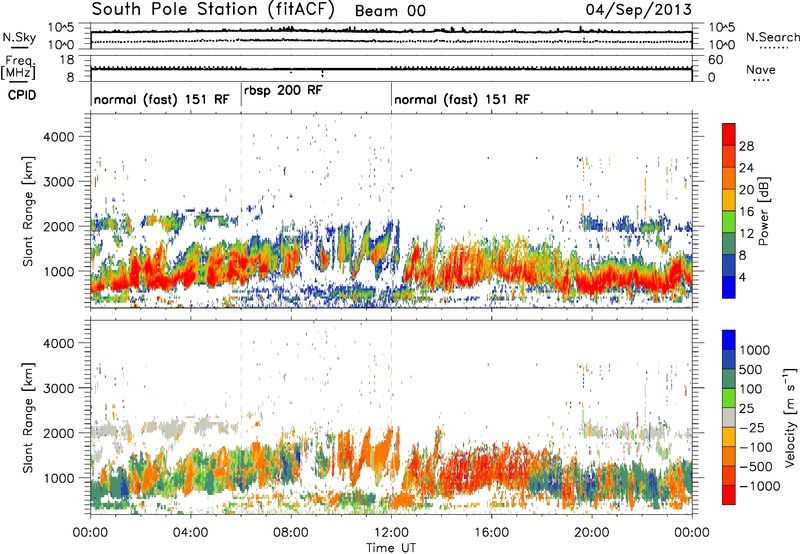This screenshot has width=800, height=554.
Task: Click the first 'normal (fast) 151 RF' label
Action: [162, 99]
